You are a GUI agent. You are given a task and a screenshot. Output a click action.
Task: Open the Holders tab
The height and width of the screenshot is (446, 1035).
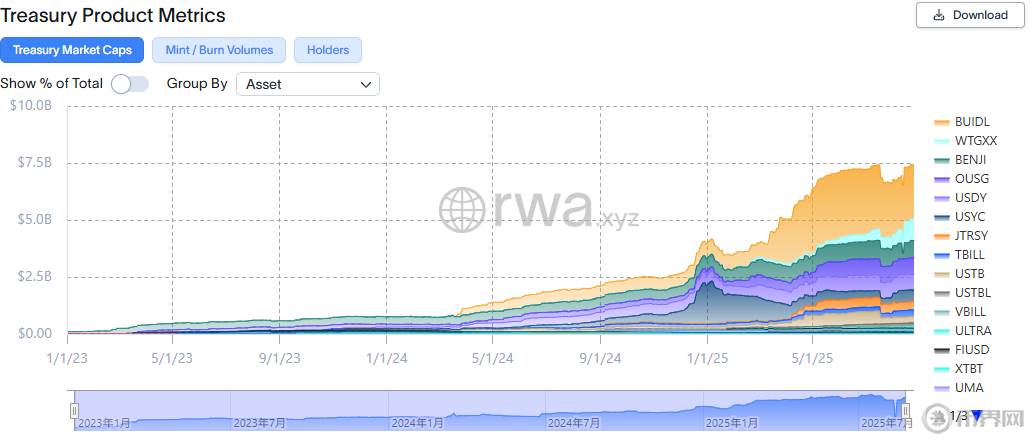328,50
